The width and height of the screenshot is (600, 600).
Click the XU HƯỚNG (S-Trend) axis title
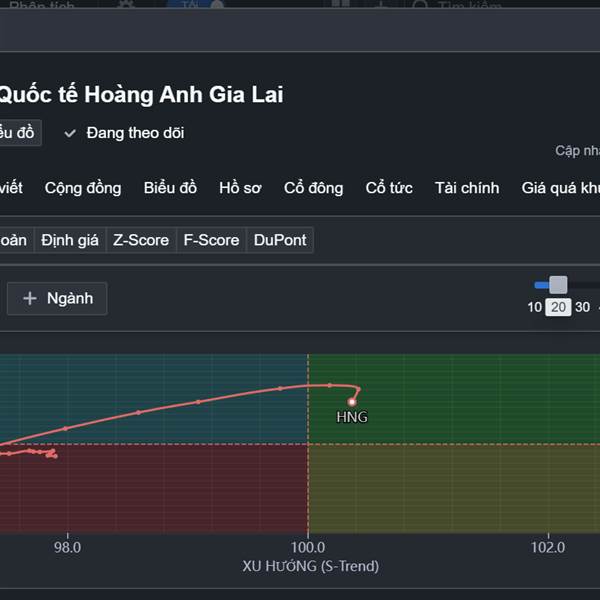pos(310,566)
